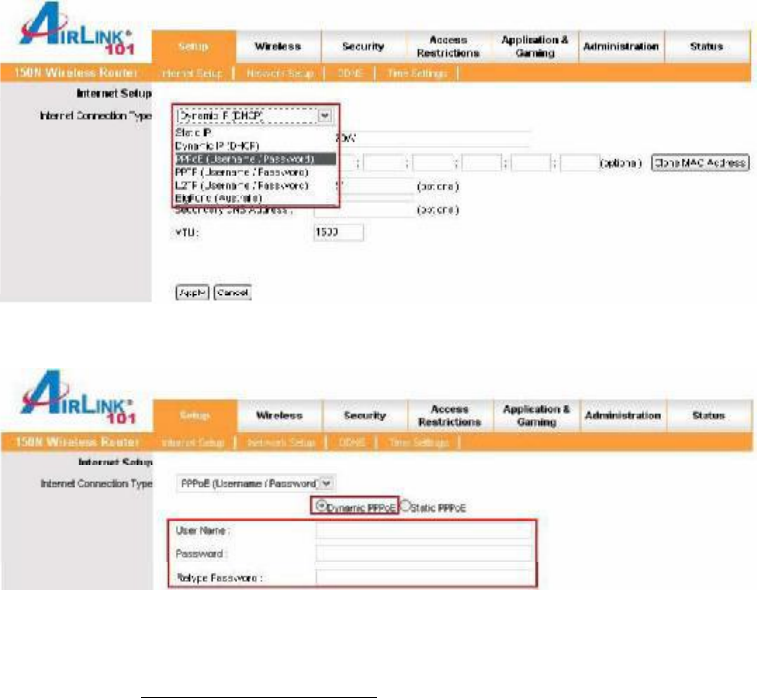Open Access Restrictions tab on the PPPoE page
The width and height of the screenshot is (757, 698).
click(x=450, y=415)
